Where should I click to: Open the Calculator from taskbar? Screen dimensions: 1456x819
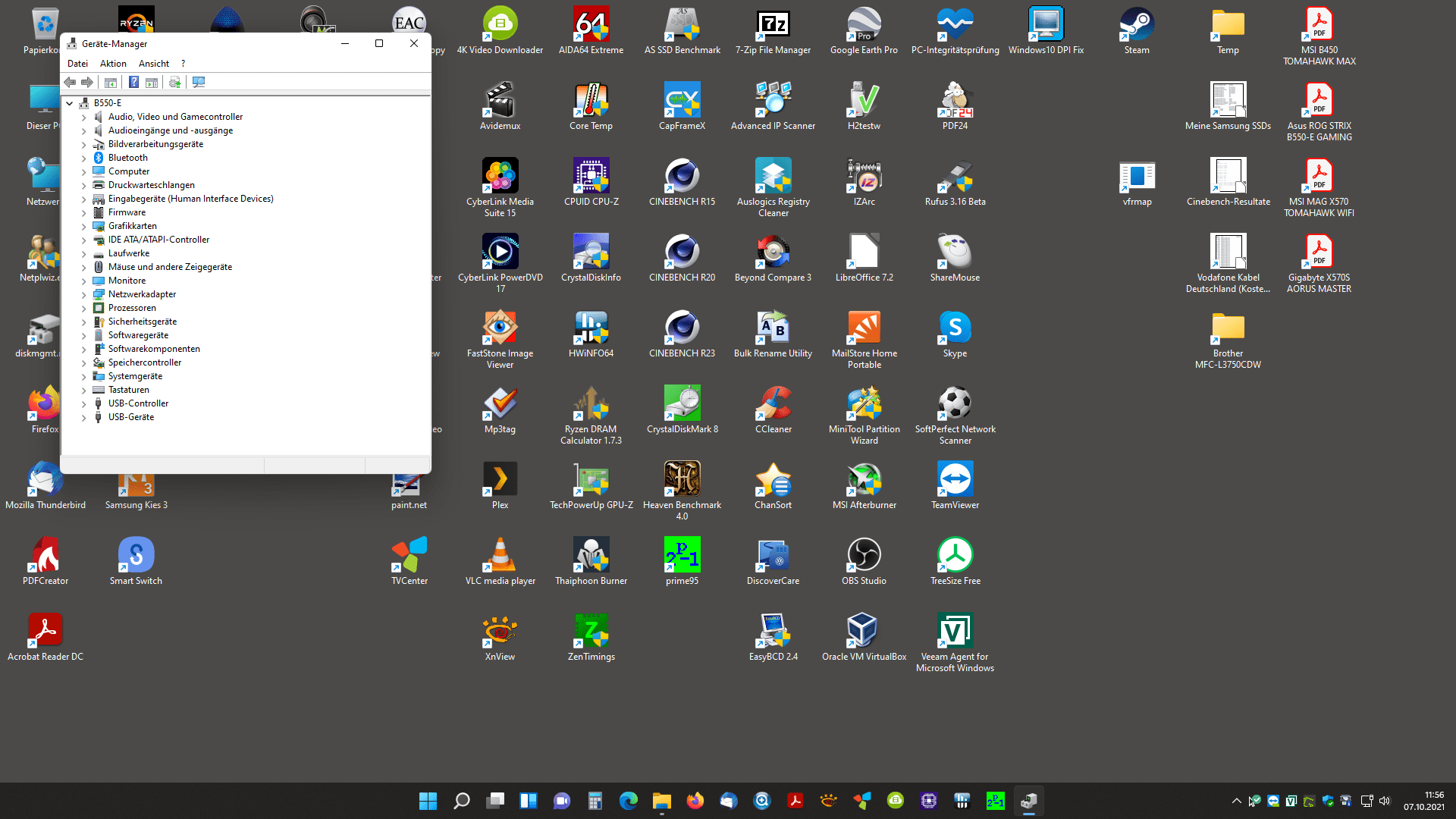[x=595, y=801]
